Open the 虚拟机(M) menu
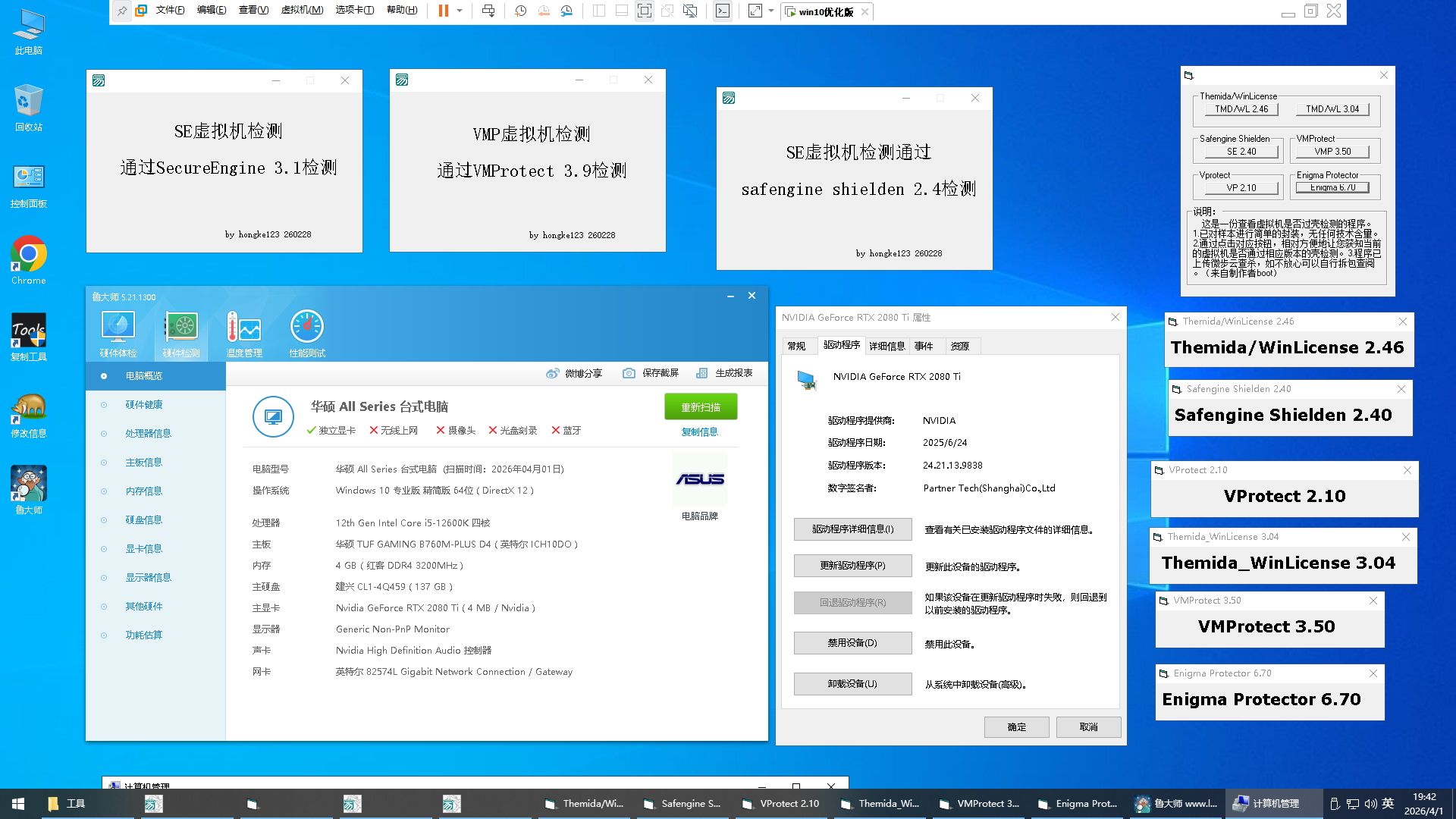 302,10
